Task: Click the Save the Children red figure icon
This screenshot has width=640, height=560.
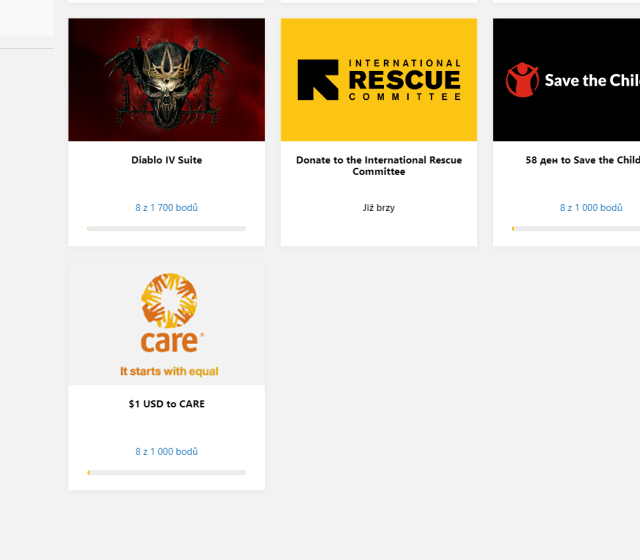Action: [522, 80]
